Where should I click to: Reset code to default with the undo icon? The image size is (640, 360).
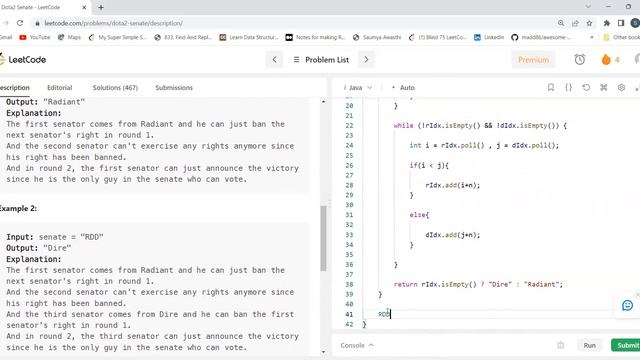click(x=586, y=87)
